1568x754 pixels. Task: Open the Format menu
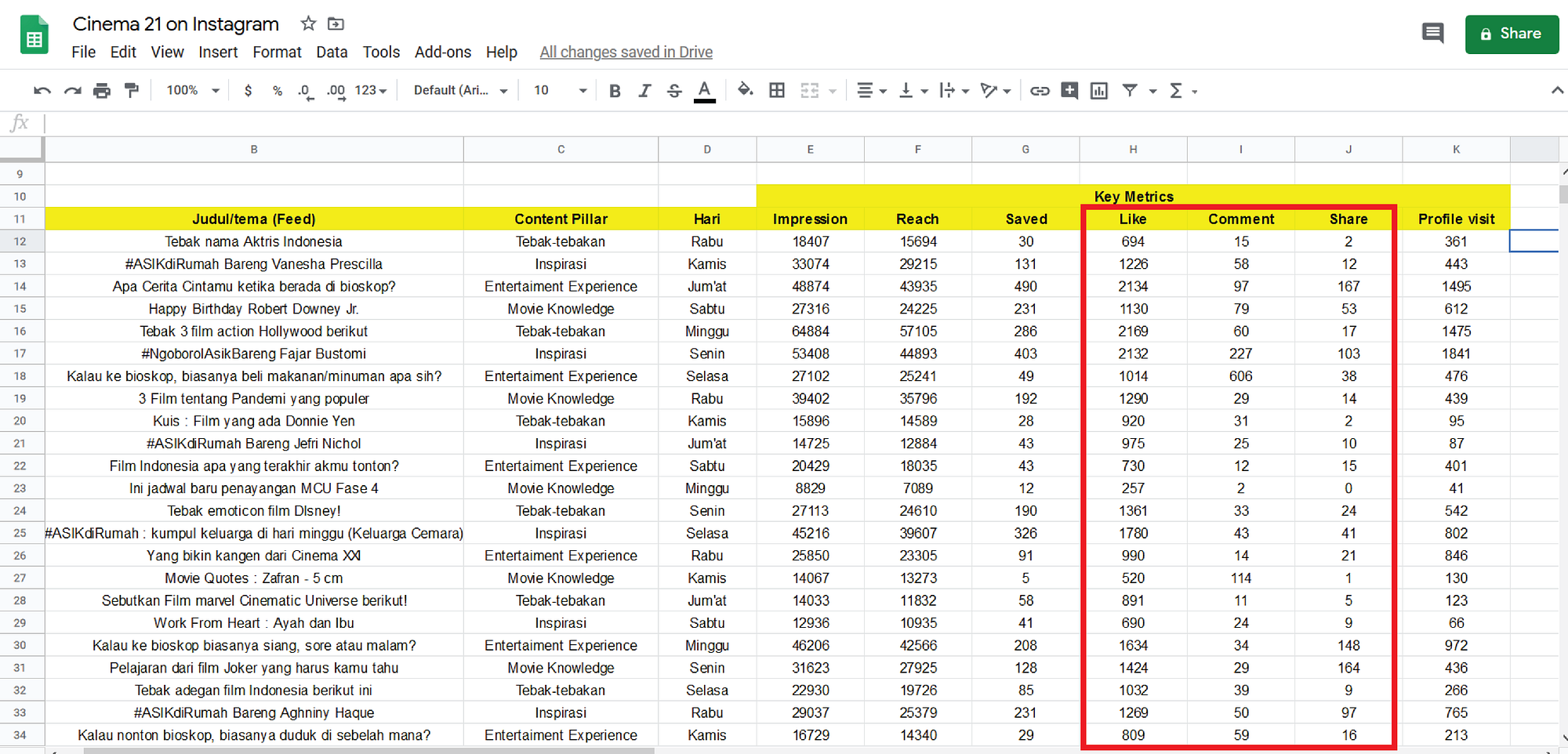[x=277, y=53]
